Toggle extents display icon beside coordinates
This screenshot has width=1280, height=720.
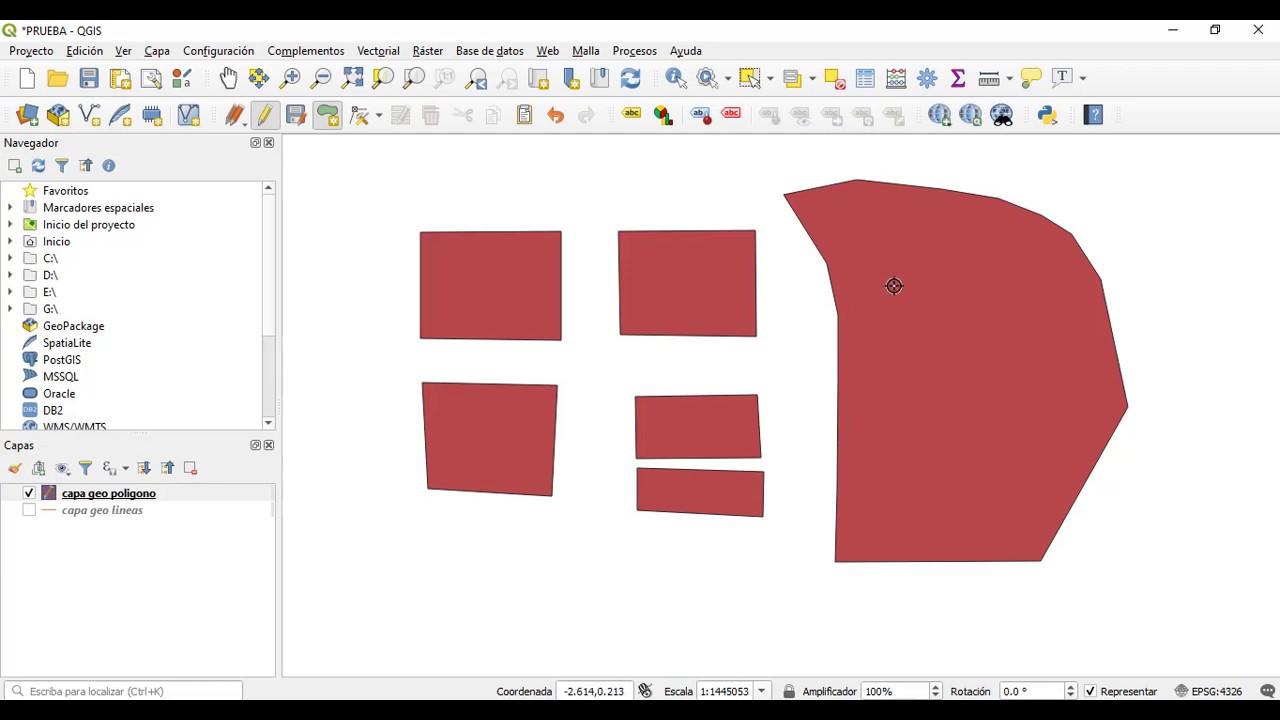point(645,691)
